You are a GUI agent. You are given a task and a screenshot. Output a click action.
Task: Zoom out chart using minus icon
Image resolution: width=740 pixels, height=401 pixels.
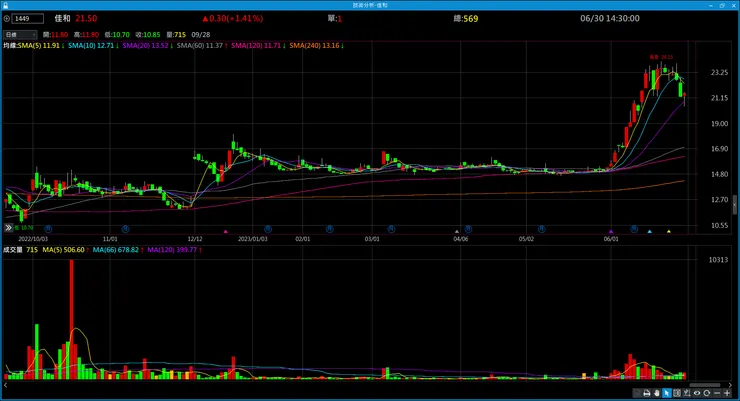click(x=717, y=393)
